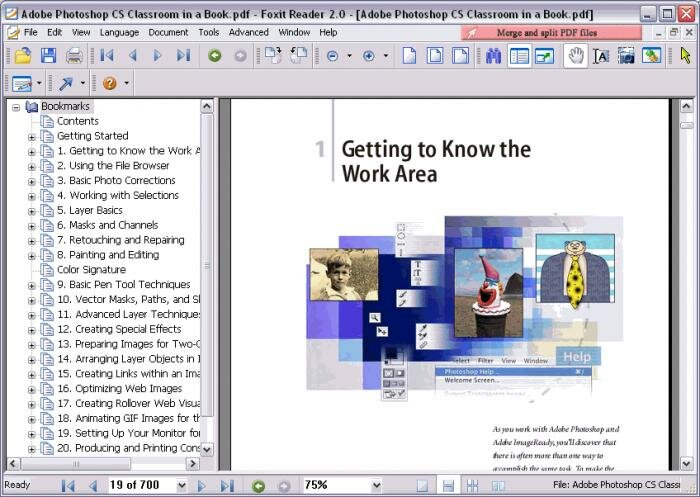Viewport: 700px width, 497px height.
Task: Open the Advanced menu
Action: (248, 32)
